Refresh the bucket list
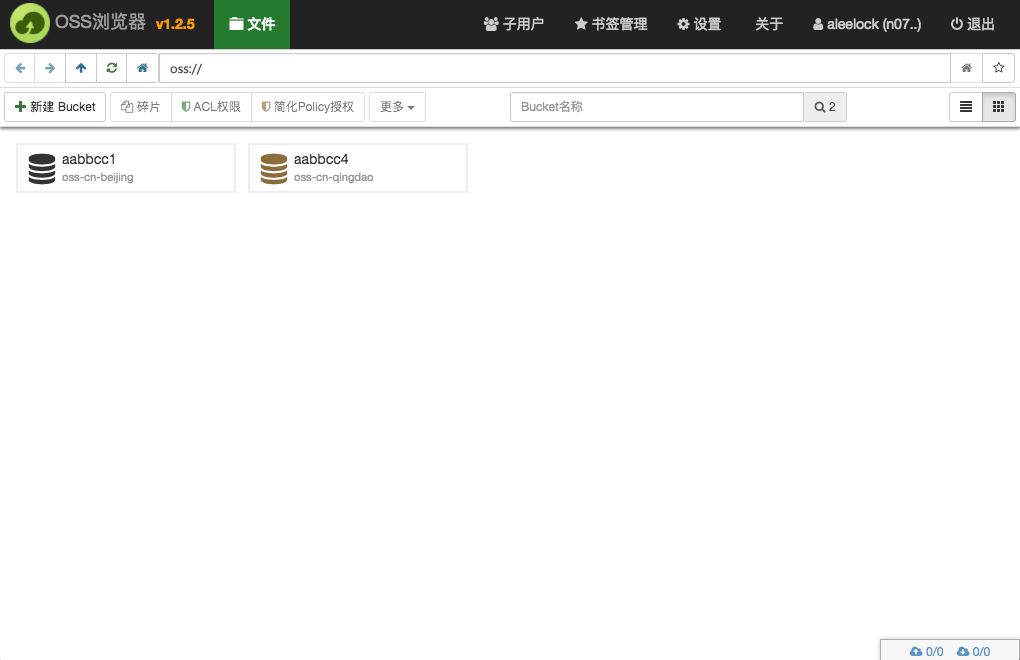 tap(111, 67)
